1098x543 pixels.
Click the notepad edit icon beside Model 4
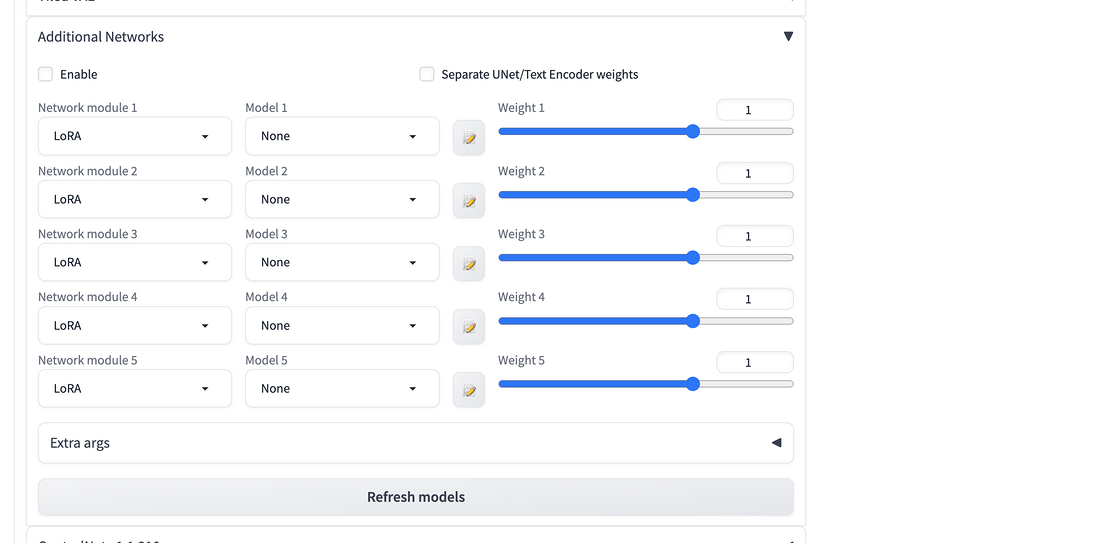pos(469,327)
